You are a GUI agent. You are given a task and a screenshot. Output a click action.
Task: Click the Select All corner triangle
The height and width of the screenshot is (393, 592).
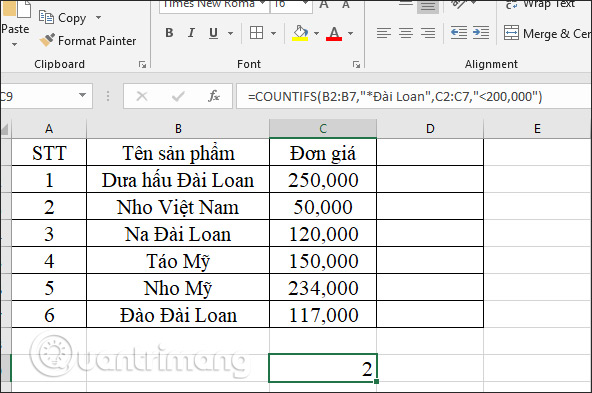pos(5,129)
